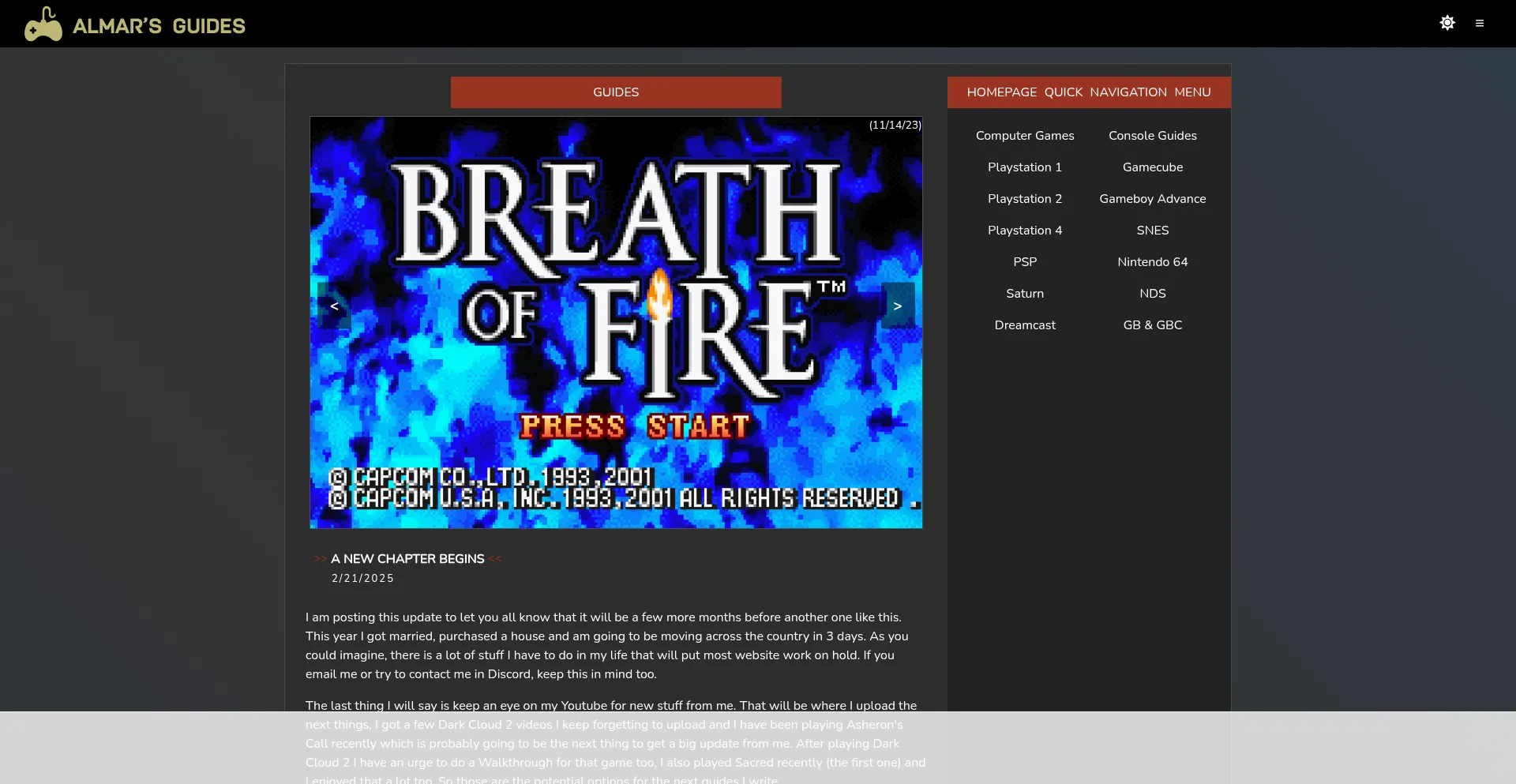Go to Playstation 2 guides
Screen dimensions: 1516x784
pyautogui.click(x=1025, y=199)
